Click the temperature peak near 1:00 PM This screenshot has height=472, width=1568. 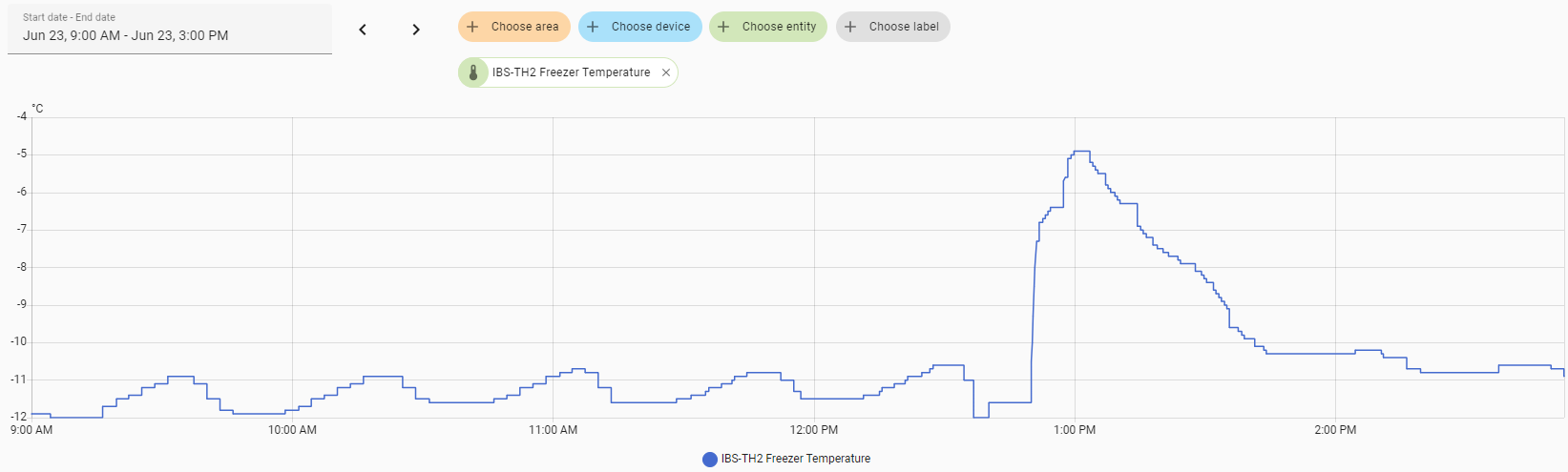tap(1081, 151)
